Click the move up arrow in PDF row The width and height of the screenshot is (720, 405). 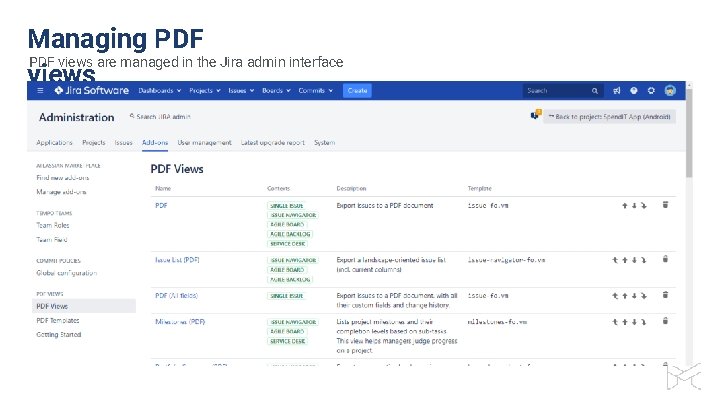624,206
